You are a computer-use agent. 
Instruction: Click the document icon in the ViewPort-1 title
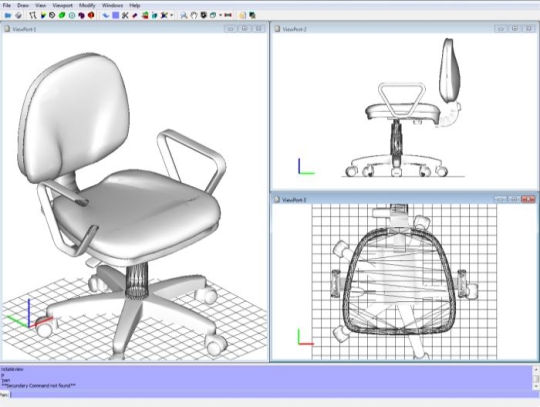7,29
